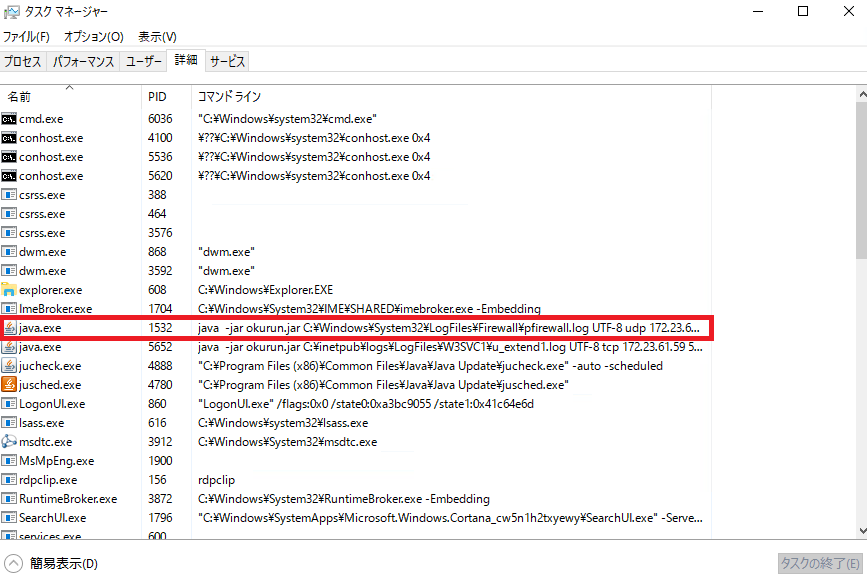Select the RuntimeBroker.exe process name
This screenshot has height=584, width=867.
(68, 499)
